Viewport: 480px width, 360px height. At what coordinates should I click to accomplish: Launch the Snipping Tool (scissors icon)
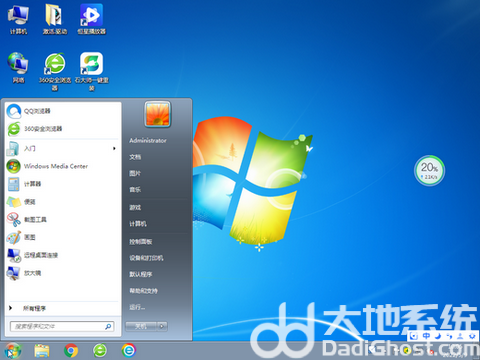(63, 219)
